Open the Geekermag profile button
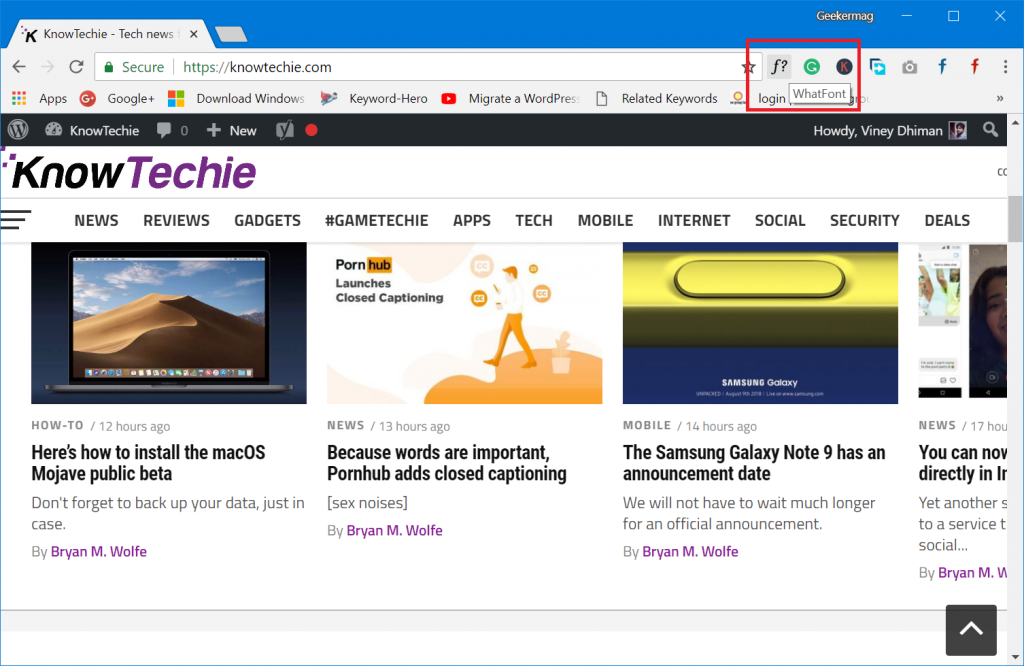 tap(844, 16)
